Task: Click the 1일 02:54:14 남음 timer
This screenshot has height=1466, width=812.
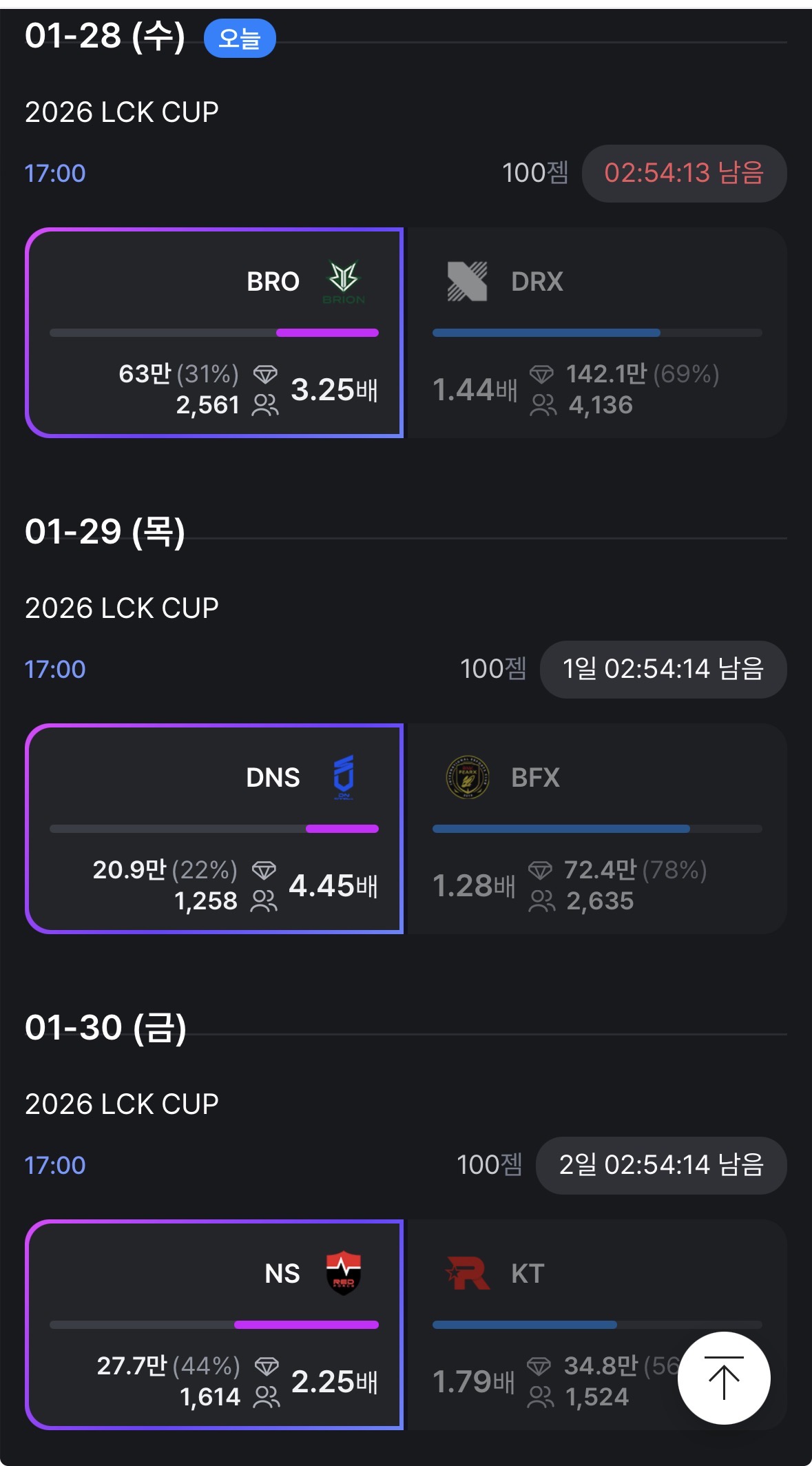Action: [663, 669]
